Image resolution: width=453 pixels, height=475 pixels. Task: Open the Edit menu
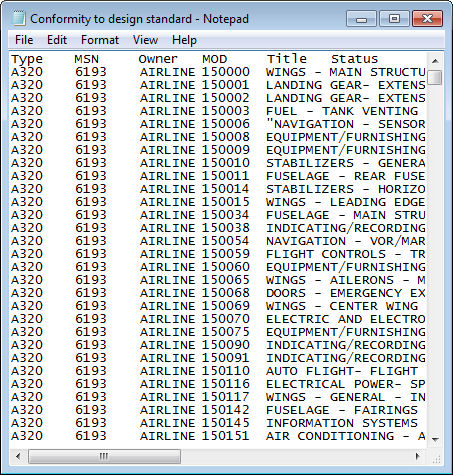tap(57, 40)
